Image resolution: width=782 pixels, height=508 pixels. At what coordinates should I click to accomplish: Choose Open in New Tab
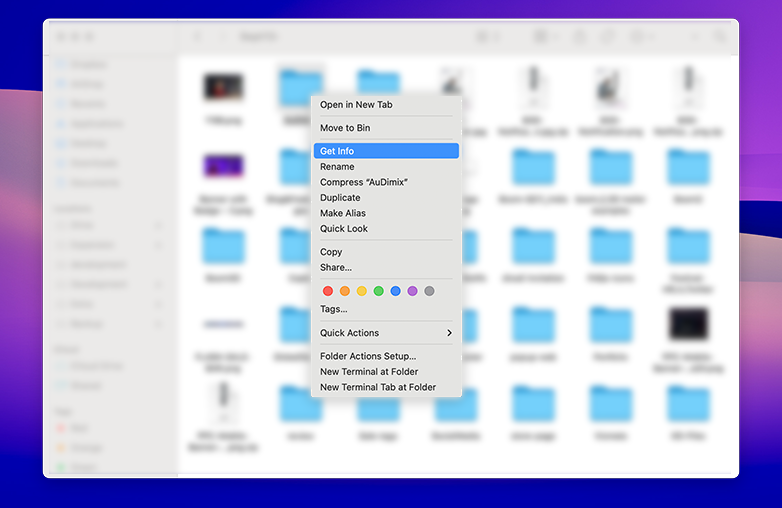(x=386, y=105)
